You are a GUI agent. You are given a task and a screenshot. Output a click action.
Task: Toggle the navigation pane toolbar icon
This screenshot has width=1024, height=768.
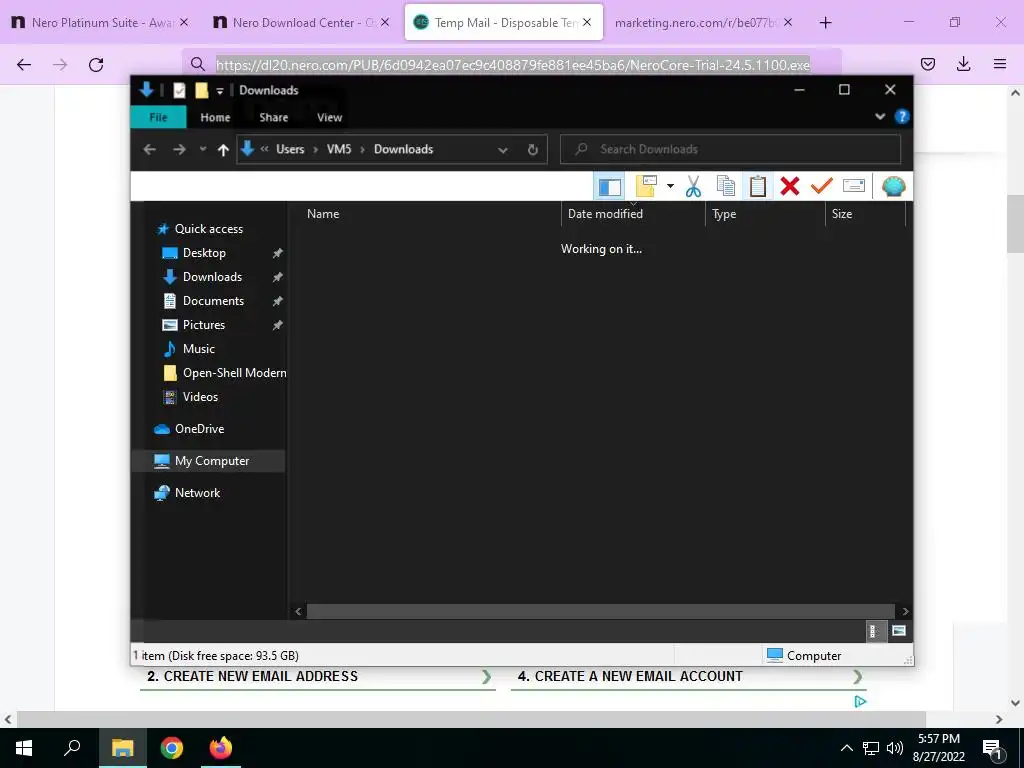coord(609,187)
